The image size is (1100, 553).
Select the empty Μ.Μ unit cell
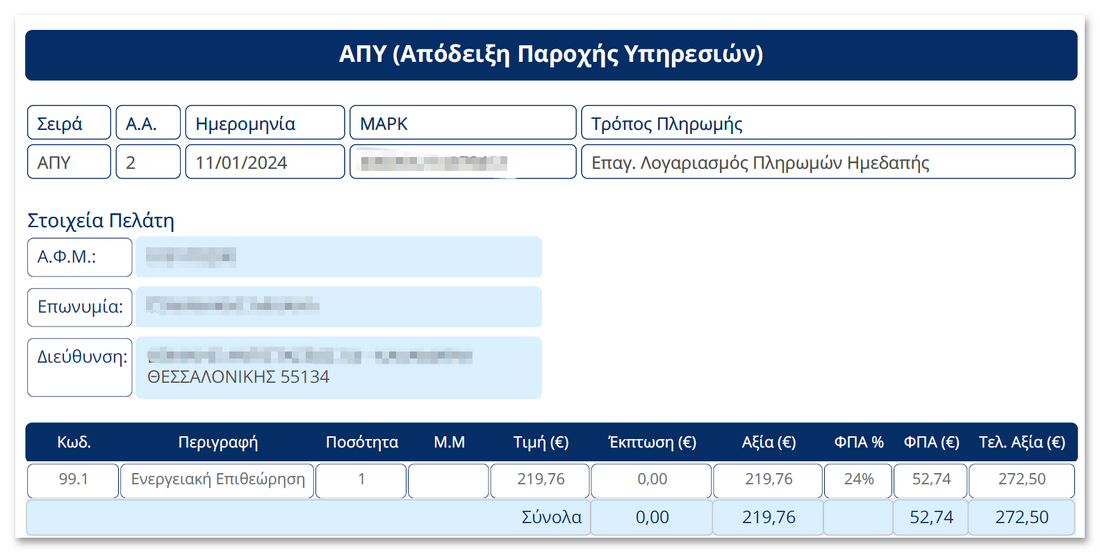pos(448,480)
